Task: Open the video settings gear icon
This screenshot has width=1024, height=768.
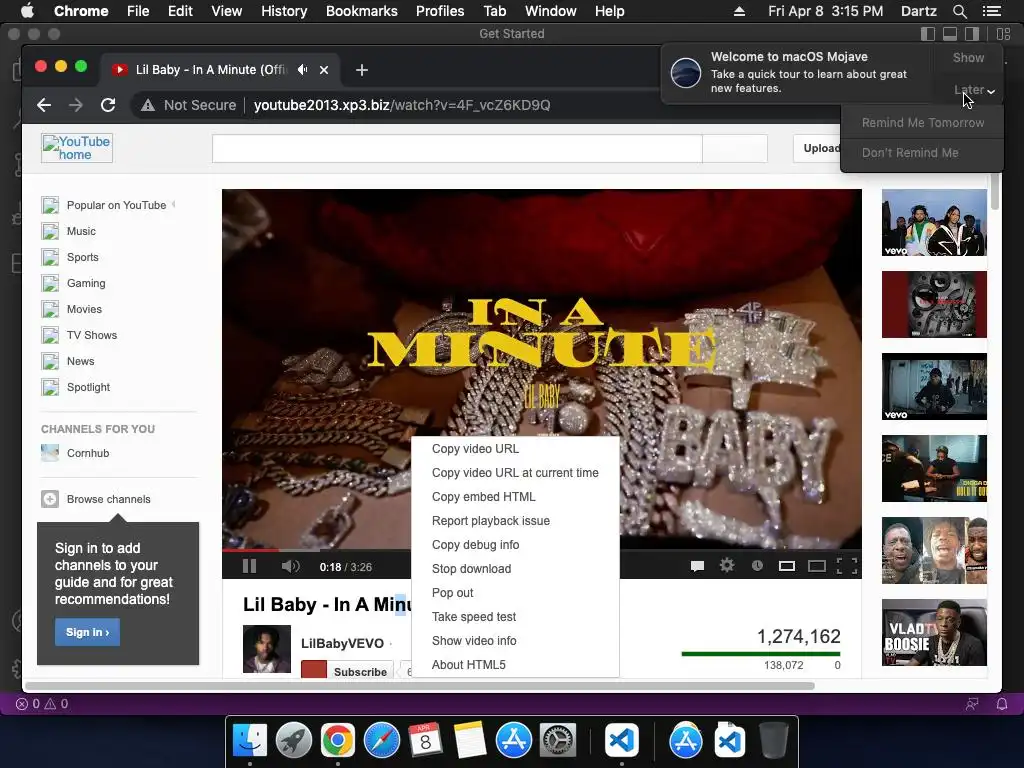Action: pyautogui.click(x=727, y=566)
